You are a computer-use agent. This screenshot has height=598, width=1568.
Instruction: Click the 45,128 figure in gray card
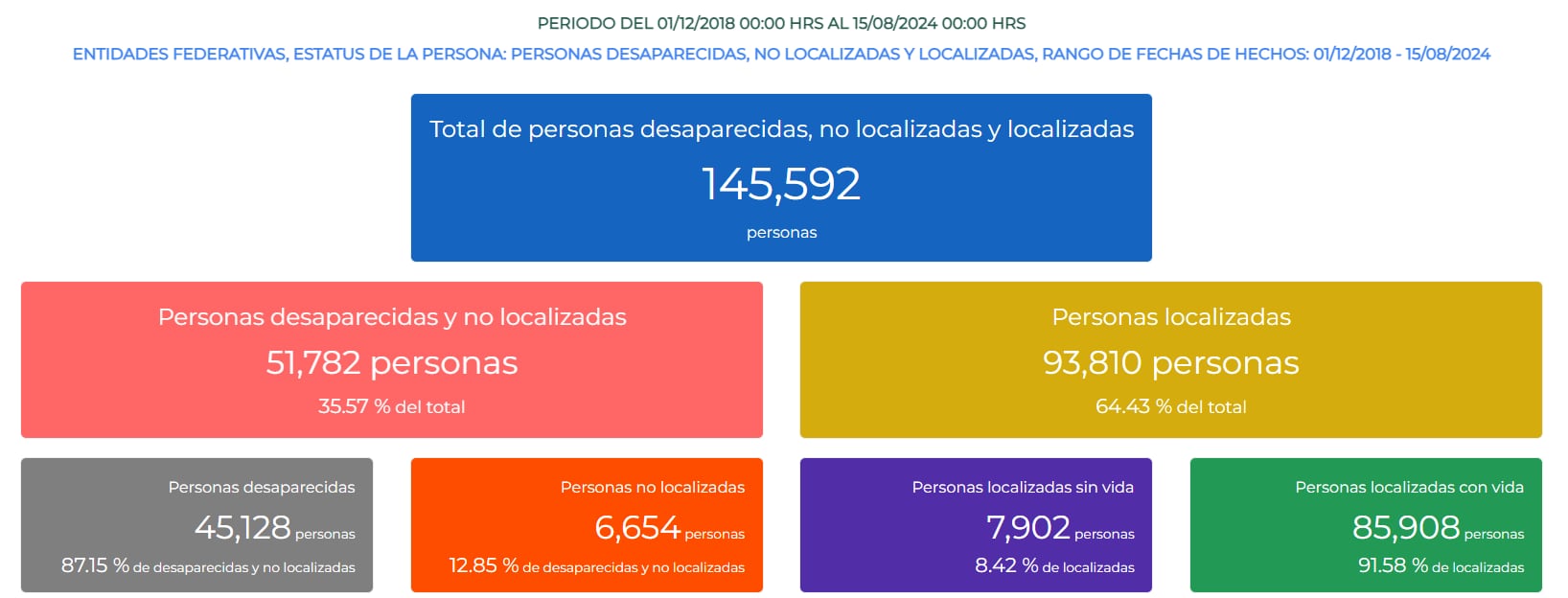242,528
